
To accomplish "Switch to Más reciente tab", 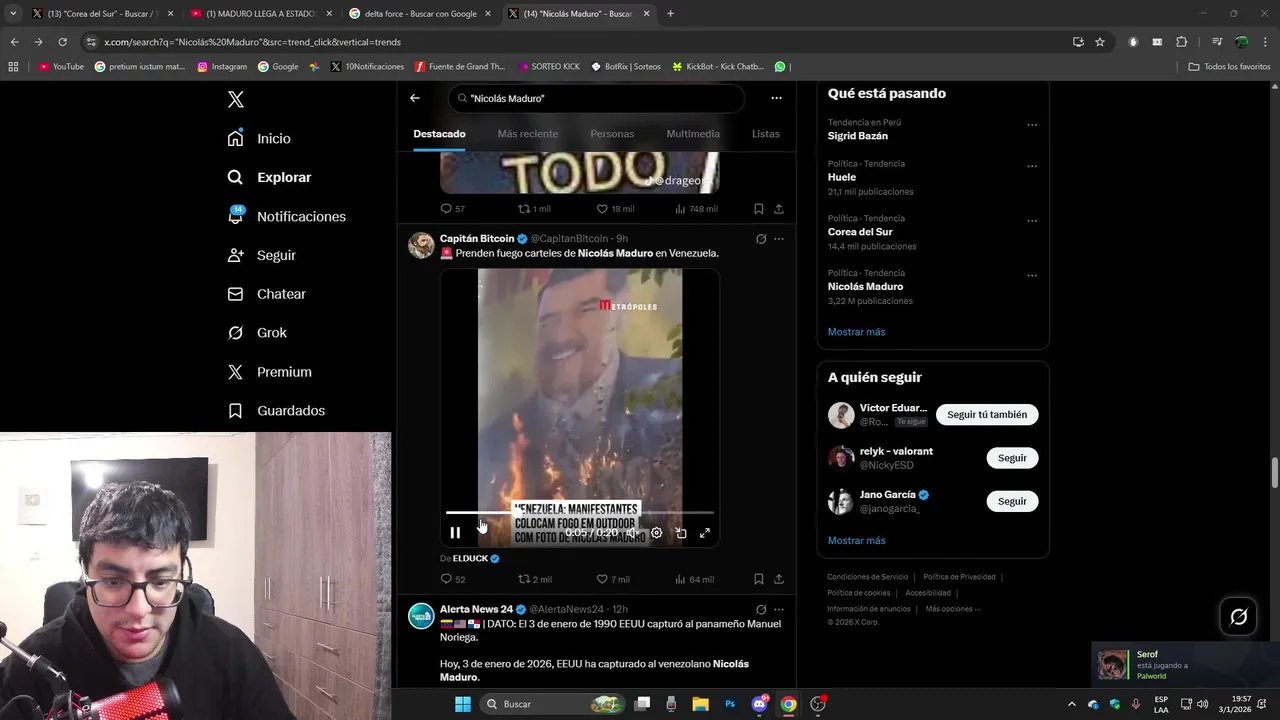I will [x=528, y=134].
